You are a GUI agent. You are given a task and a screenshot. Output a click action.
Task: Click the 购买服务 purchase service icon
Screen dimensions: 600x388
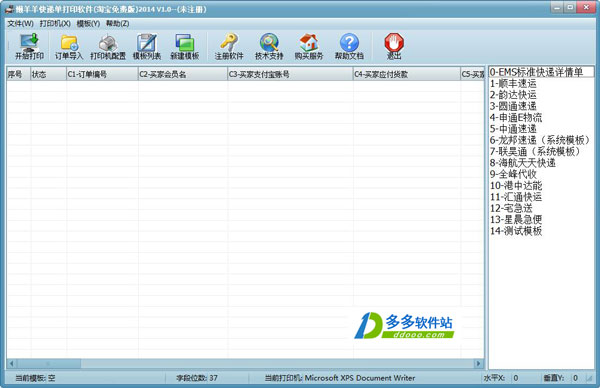tap(309, 46)
